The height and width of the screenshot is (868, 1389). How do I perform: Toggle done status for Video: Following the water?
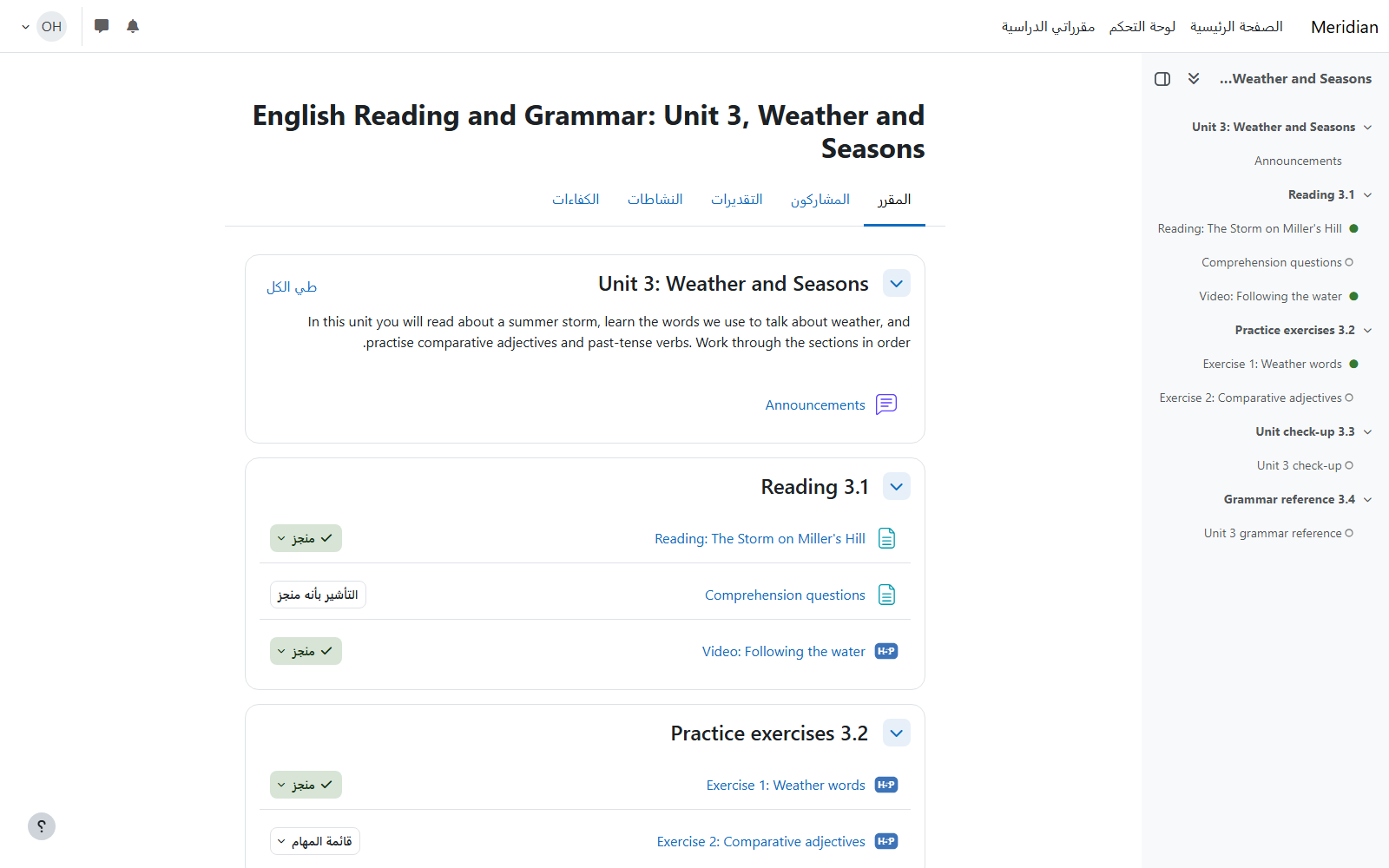click(306, 651)
